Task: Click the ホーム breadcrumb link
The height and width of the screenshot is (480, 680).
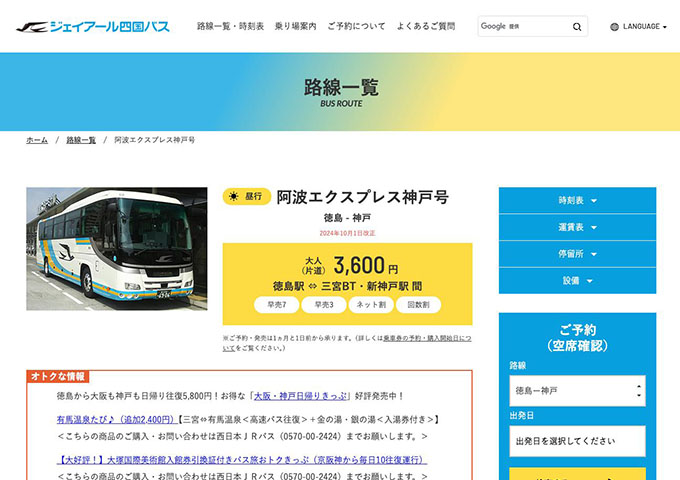Action: pyautogui.click(x=37, y=140)
